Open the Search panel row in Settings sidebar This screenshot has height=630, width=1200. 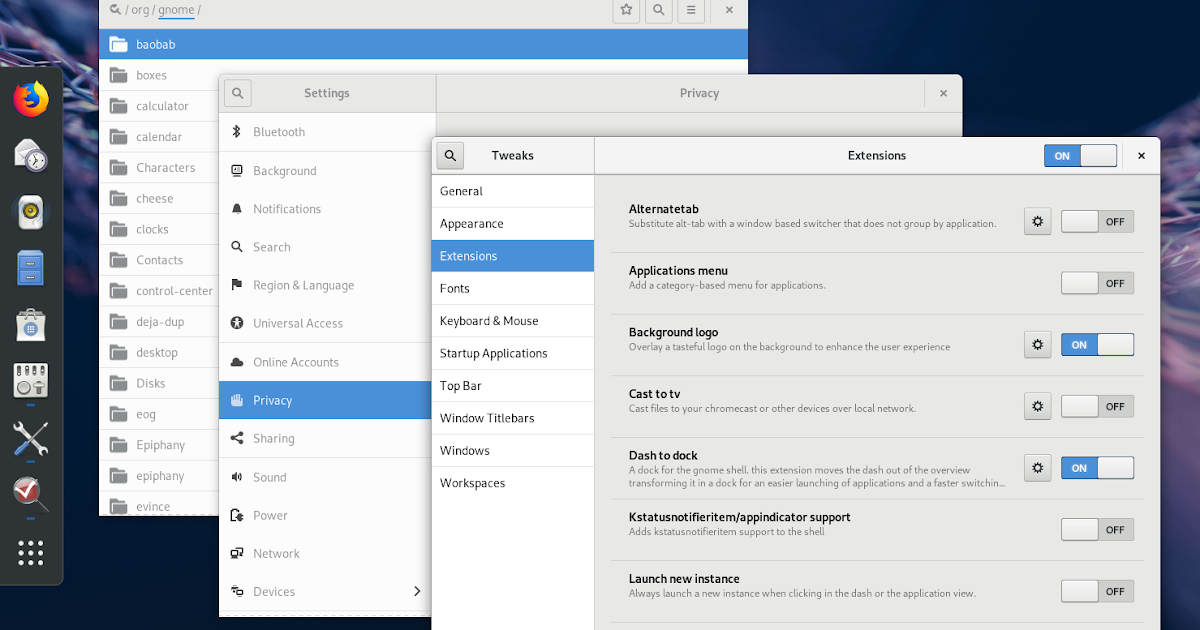327,247
